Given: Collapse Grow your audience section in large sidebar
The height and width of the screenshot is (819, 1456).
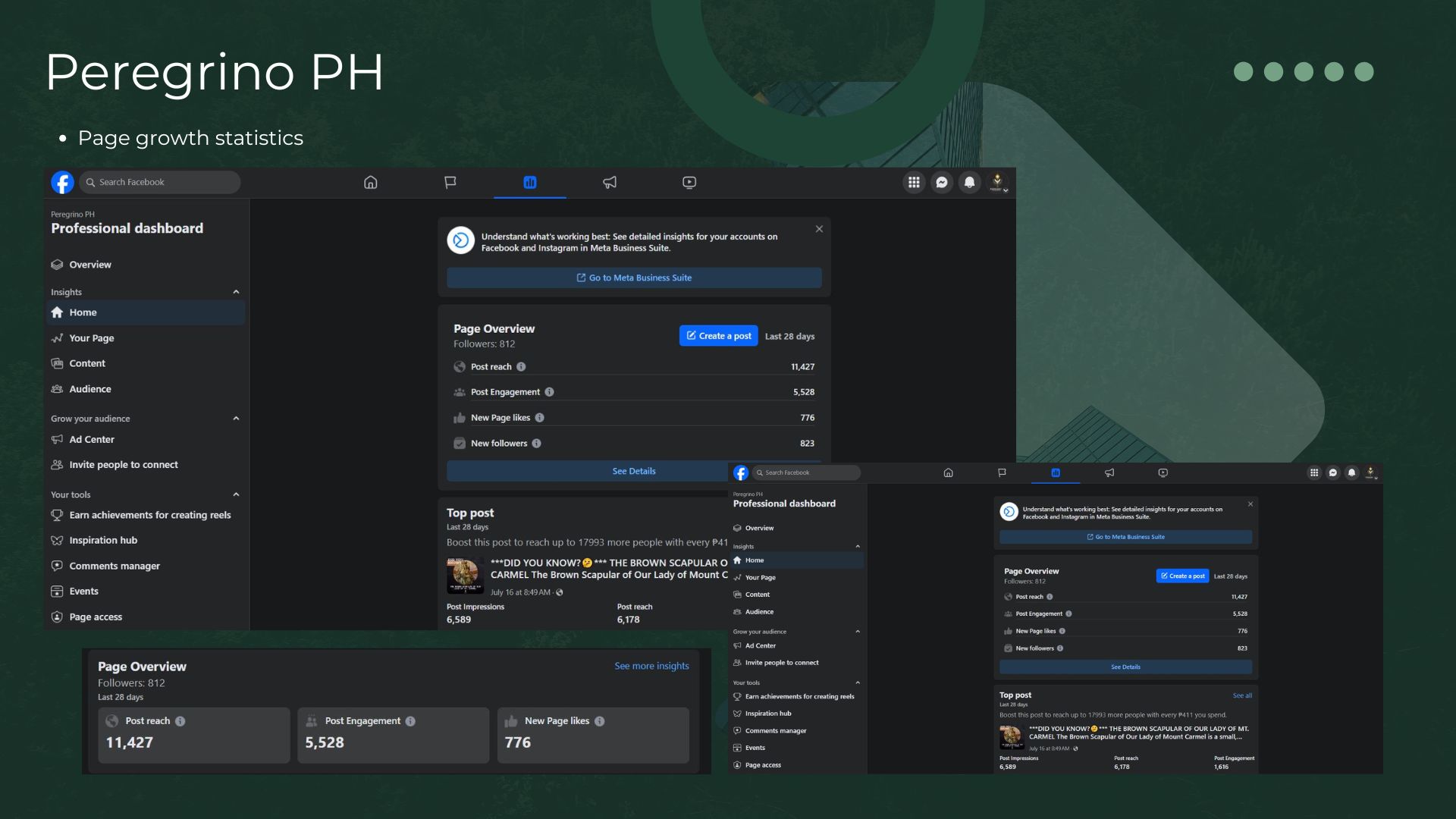Looking at the screenshot, I should (236, 419).
